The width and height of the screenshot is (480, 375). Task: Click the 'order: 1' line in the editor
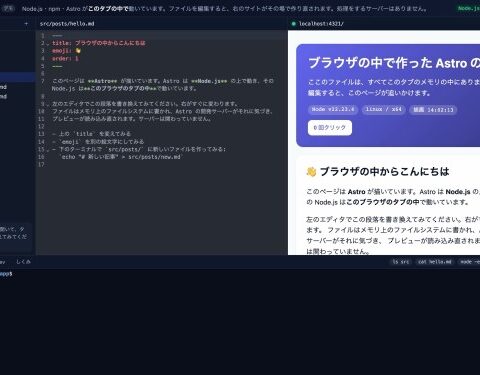[65, 58]
